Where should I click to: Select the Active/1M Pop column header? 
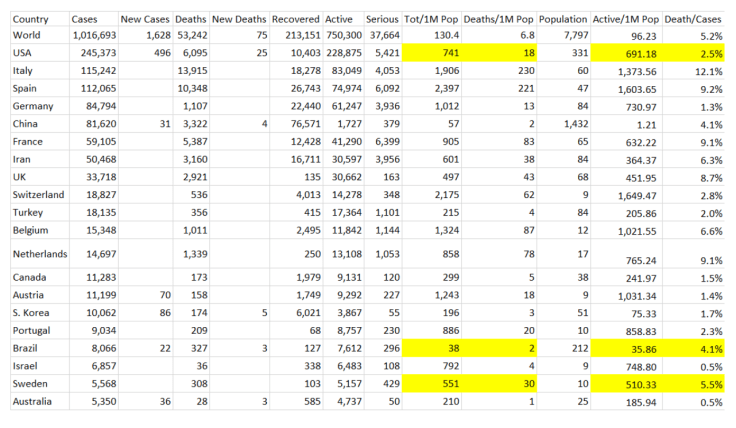pyautogui.click(x=629, y=19)
